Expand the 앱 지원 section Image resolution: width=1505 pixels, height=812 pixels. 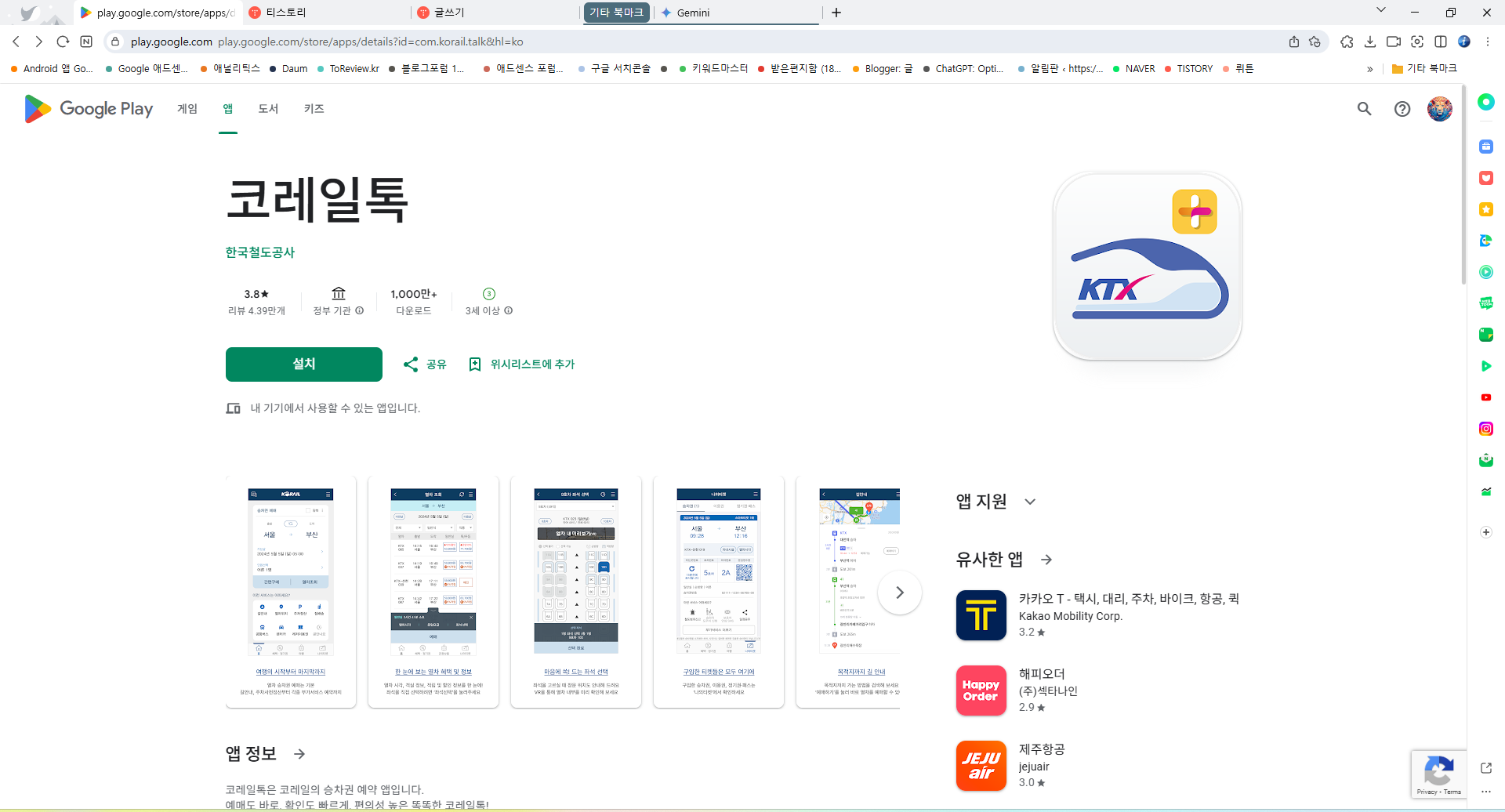pos(1030,502)
